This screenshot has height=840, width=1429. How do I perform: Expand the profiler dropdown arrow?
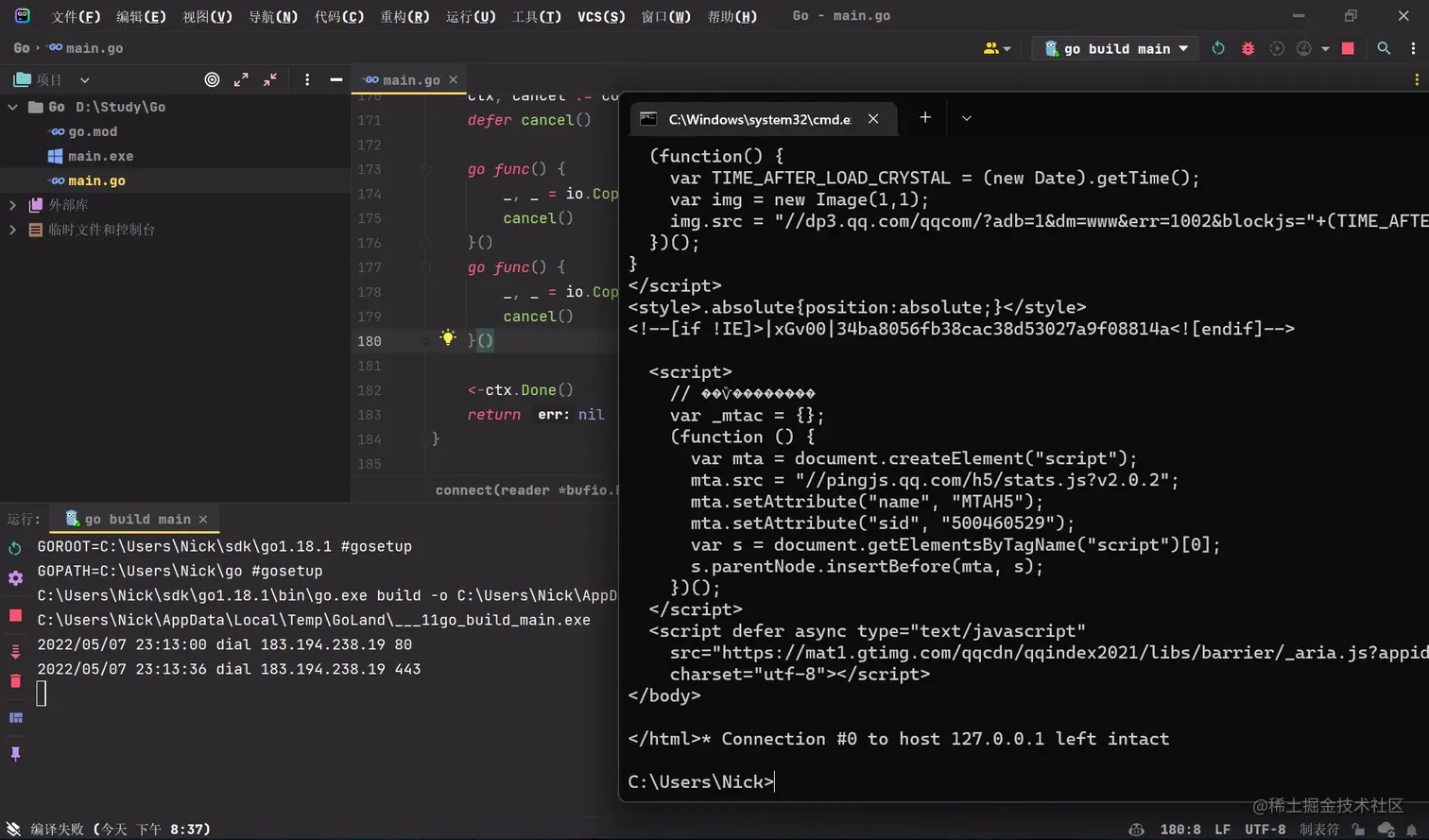(x=1325, y=48)
